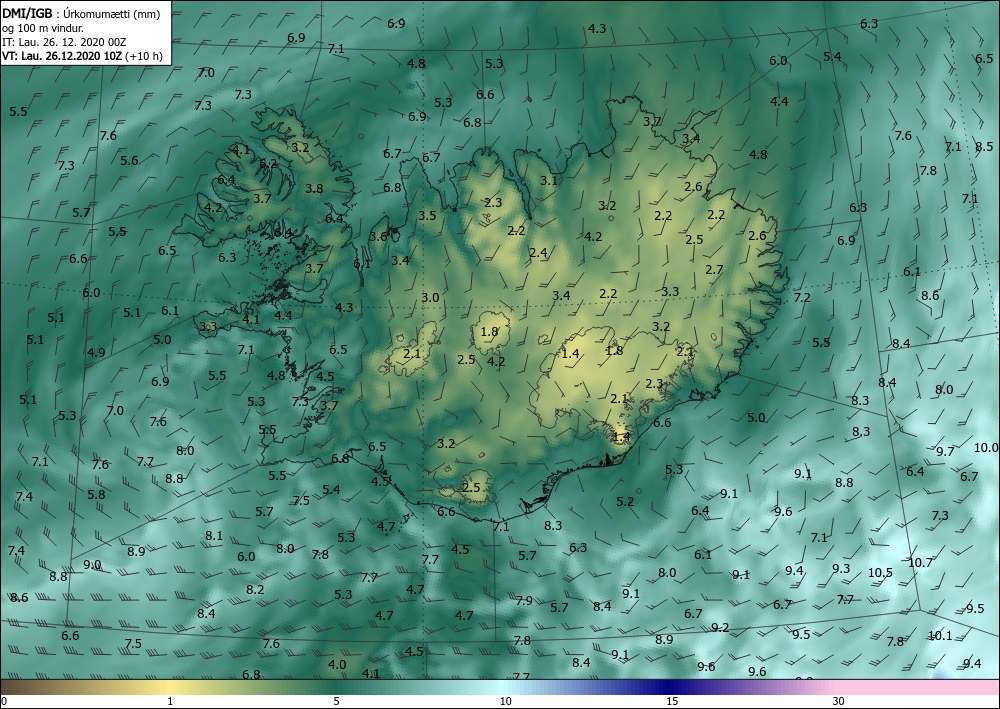Click the map value '10.7'
Image resolution: width=1000 pixels, height=709 pixels.
coord(920,562)
